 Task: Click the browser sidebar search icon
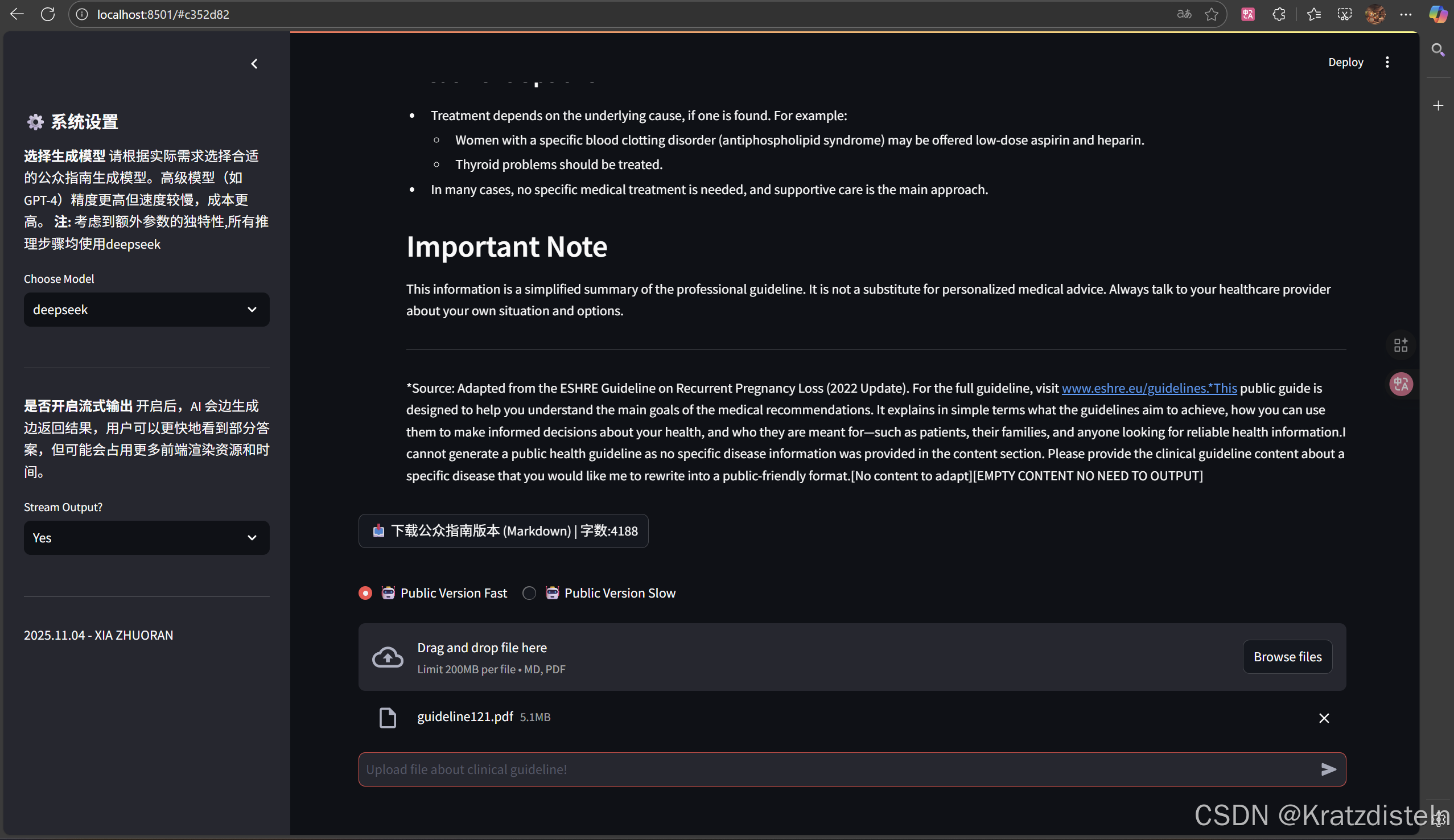coord(1438,50)
